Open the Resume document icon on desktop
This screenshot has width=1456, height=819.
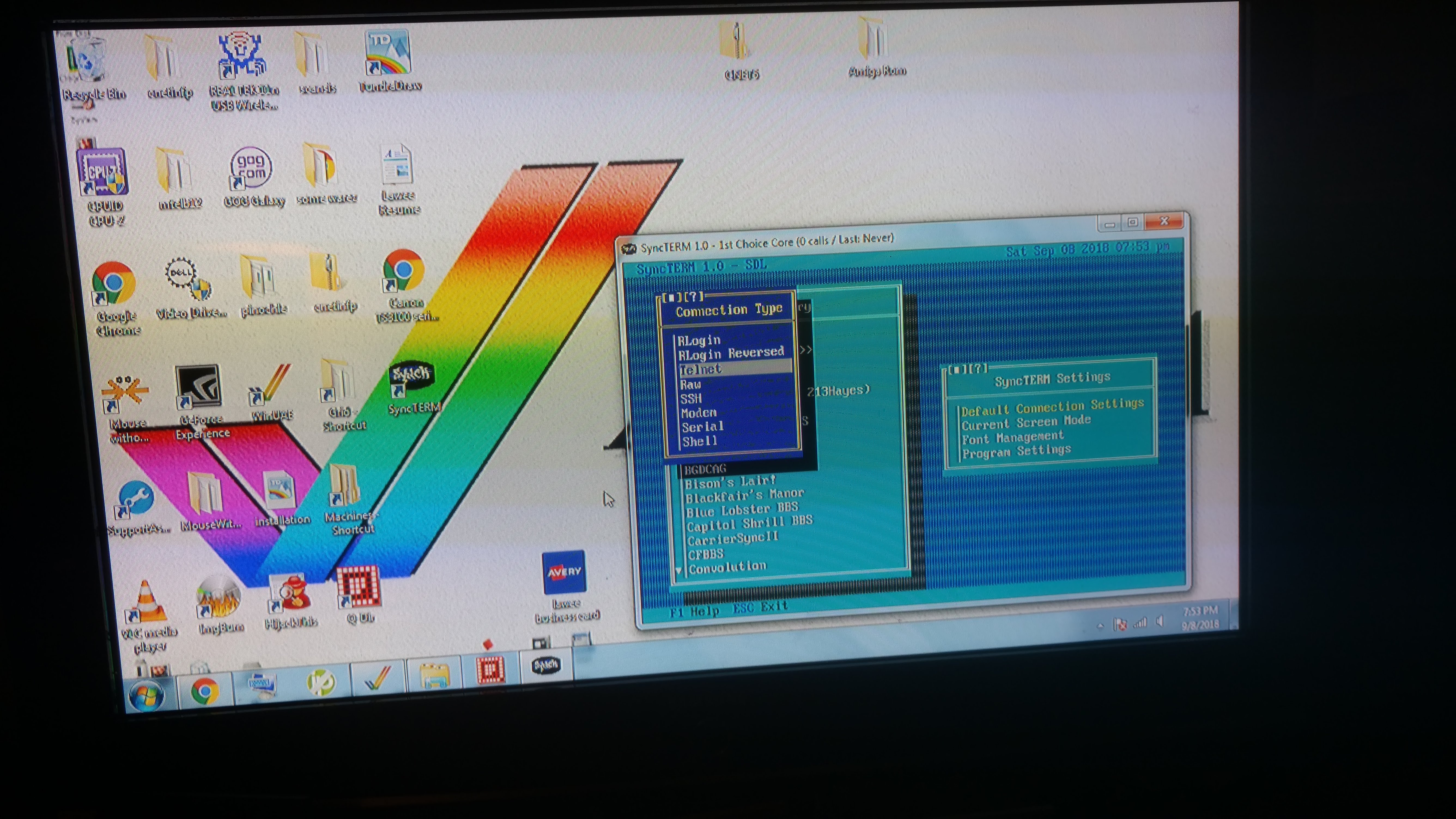pos(399,180)
